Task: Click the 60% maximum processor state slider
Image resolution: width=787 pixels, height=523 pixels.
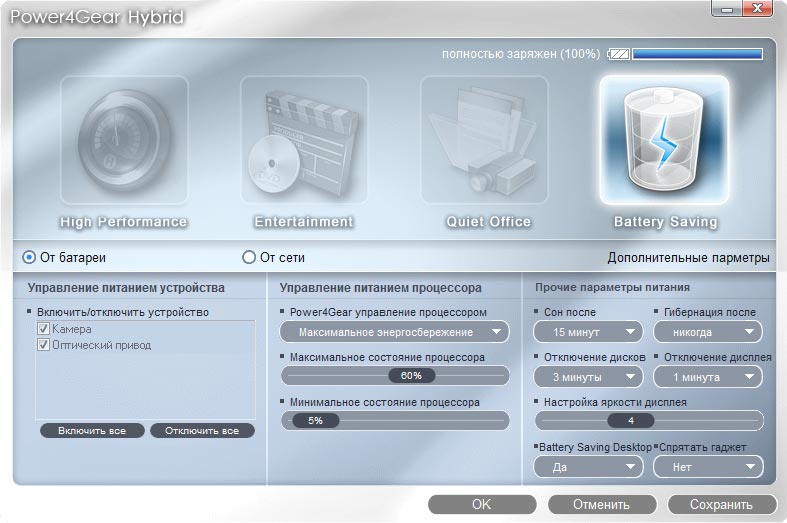Action: coord(412,375)
